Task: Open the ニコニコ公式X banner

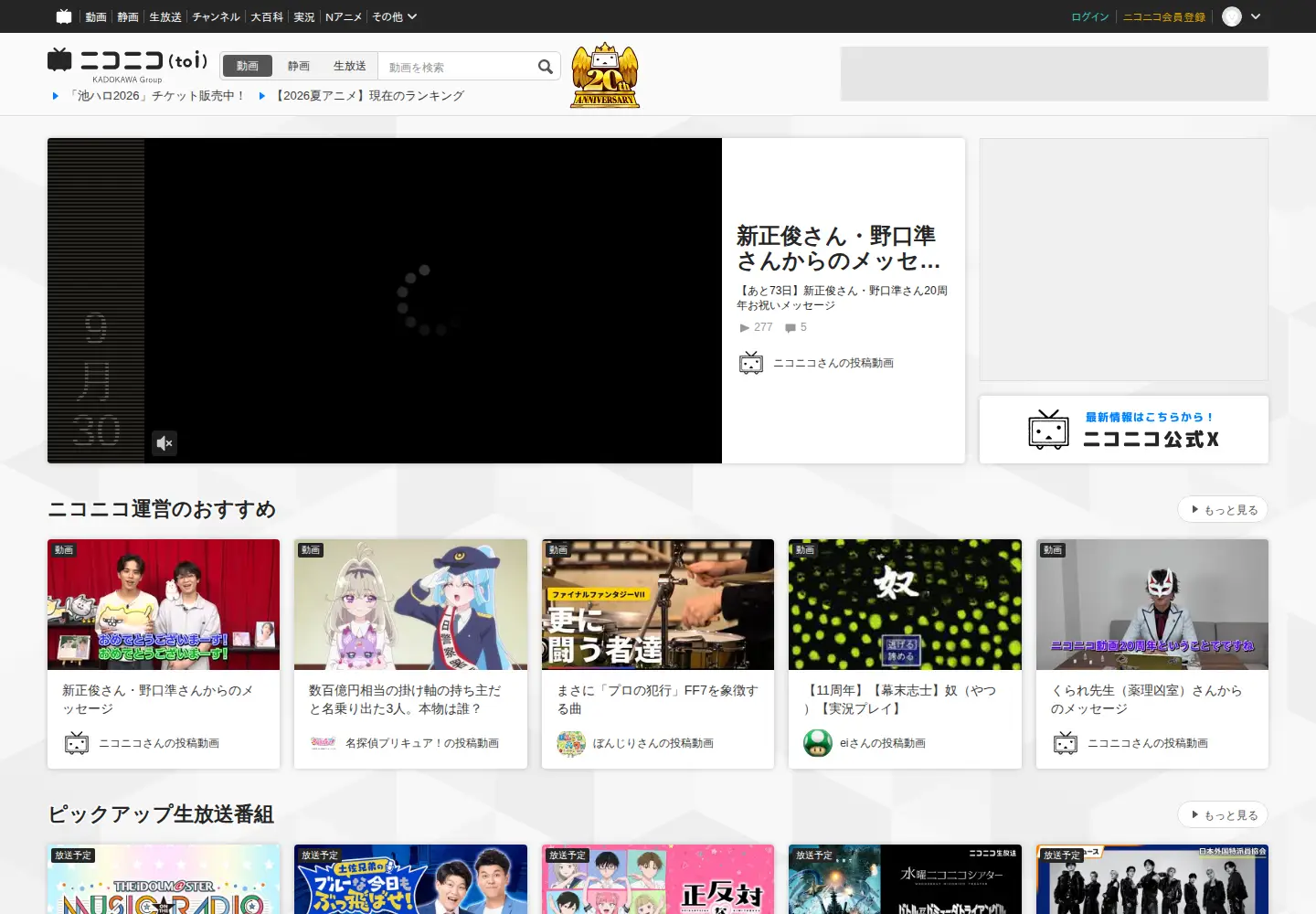Action: tap(1124, 430)
